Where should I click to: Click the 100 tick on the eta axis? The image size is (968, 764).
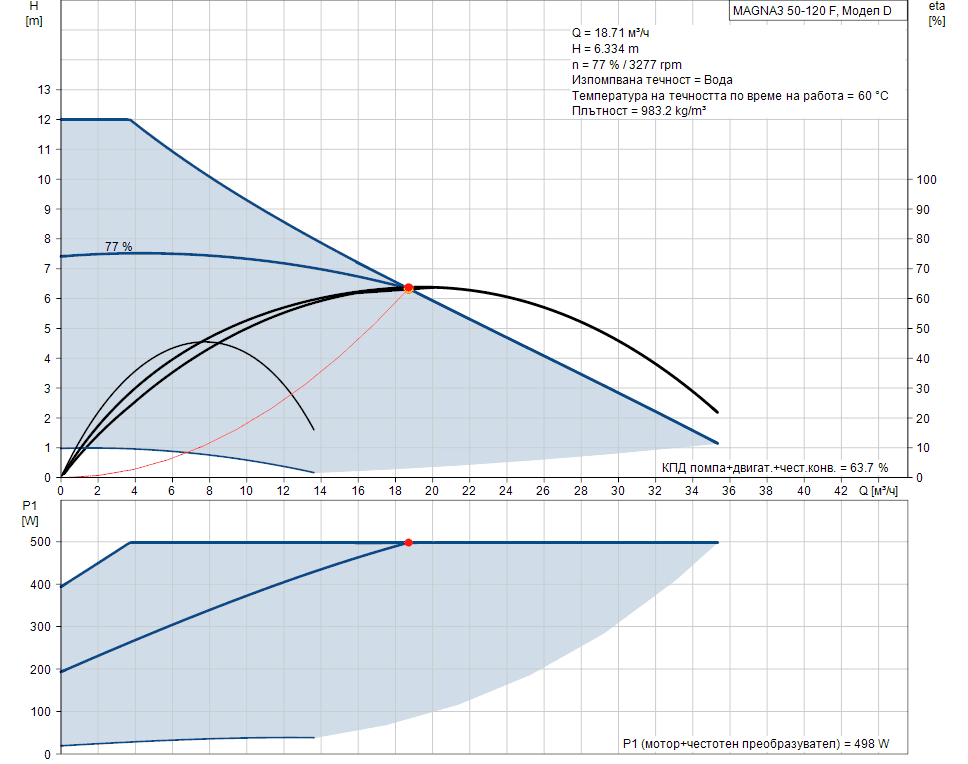[926, 180]
